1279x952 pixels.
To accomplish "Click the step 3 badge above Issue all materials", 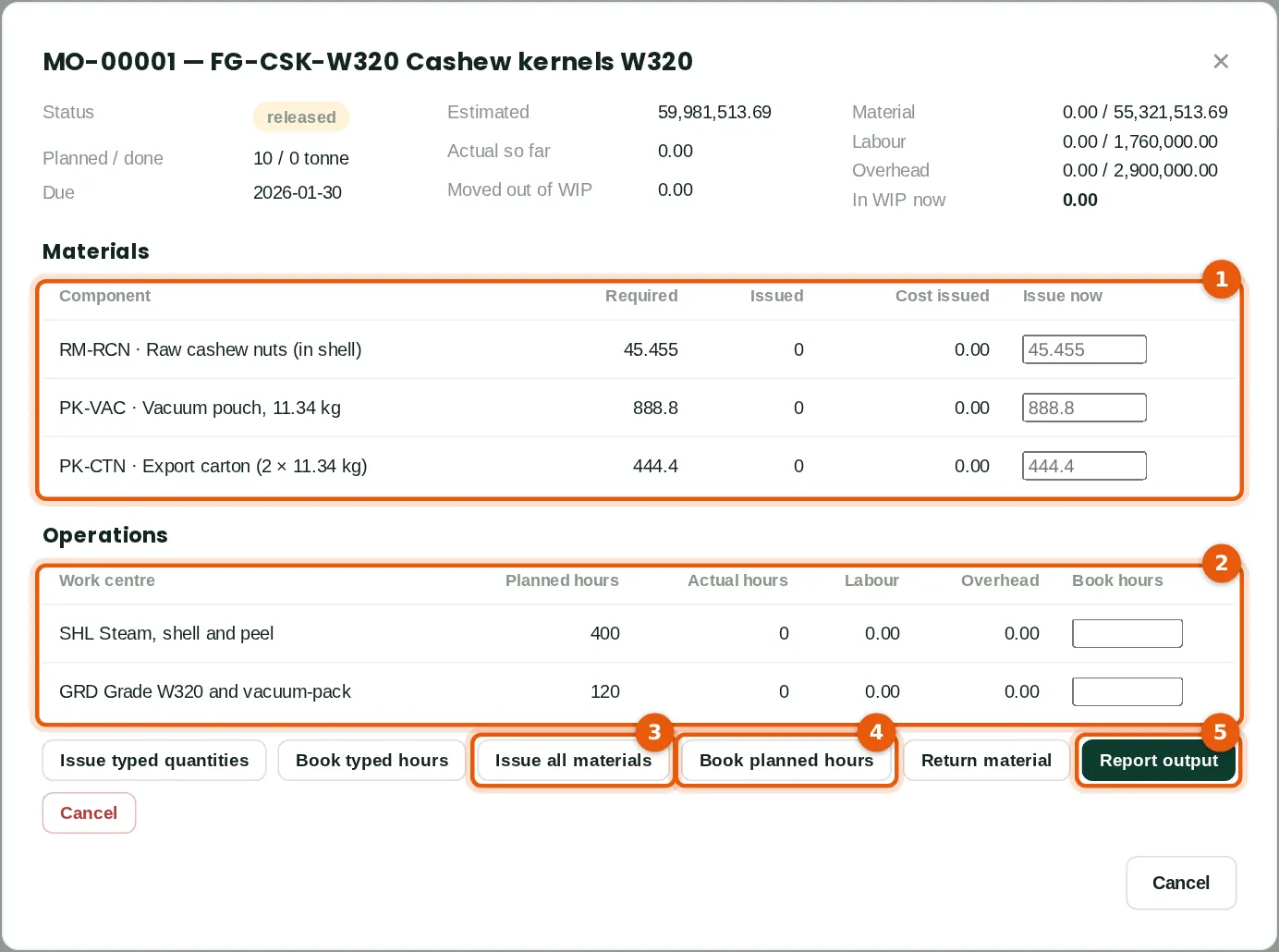I will (x=654, y=732).
